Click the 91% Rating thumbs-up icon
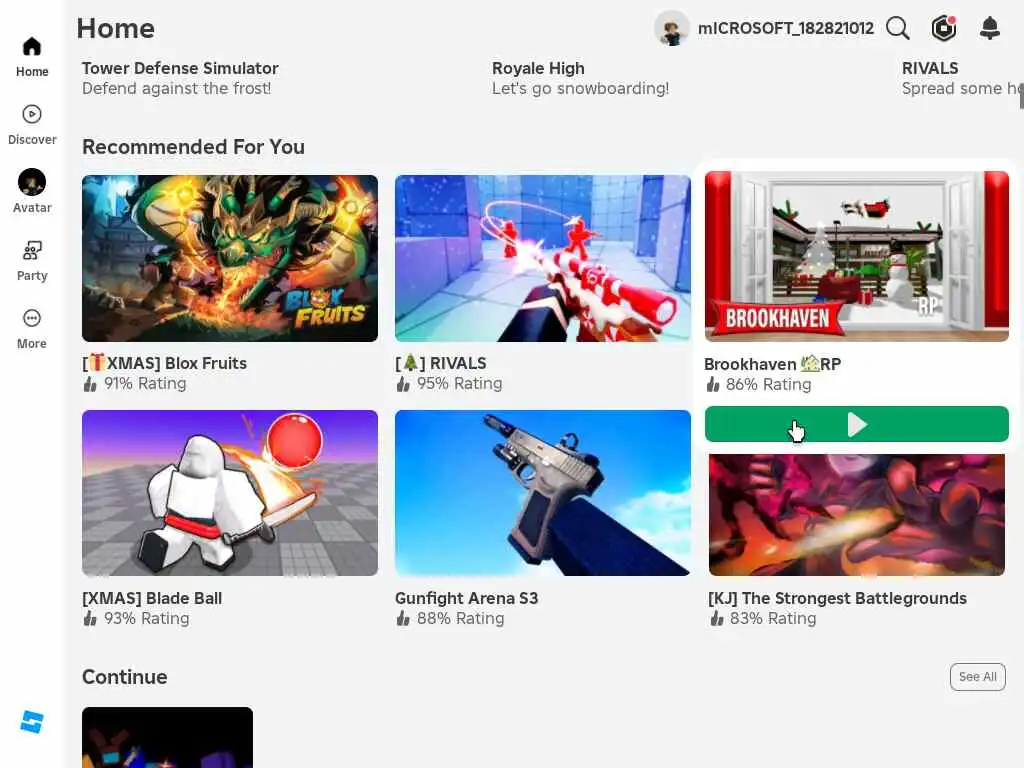The width and height of the screenshot is (1024, 768). tap(90, 384)
